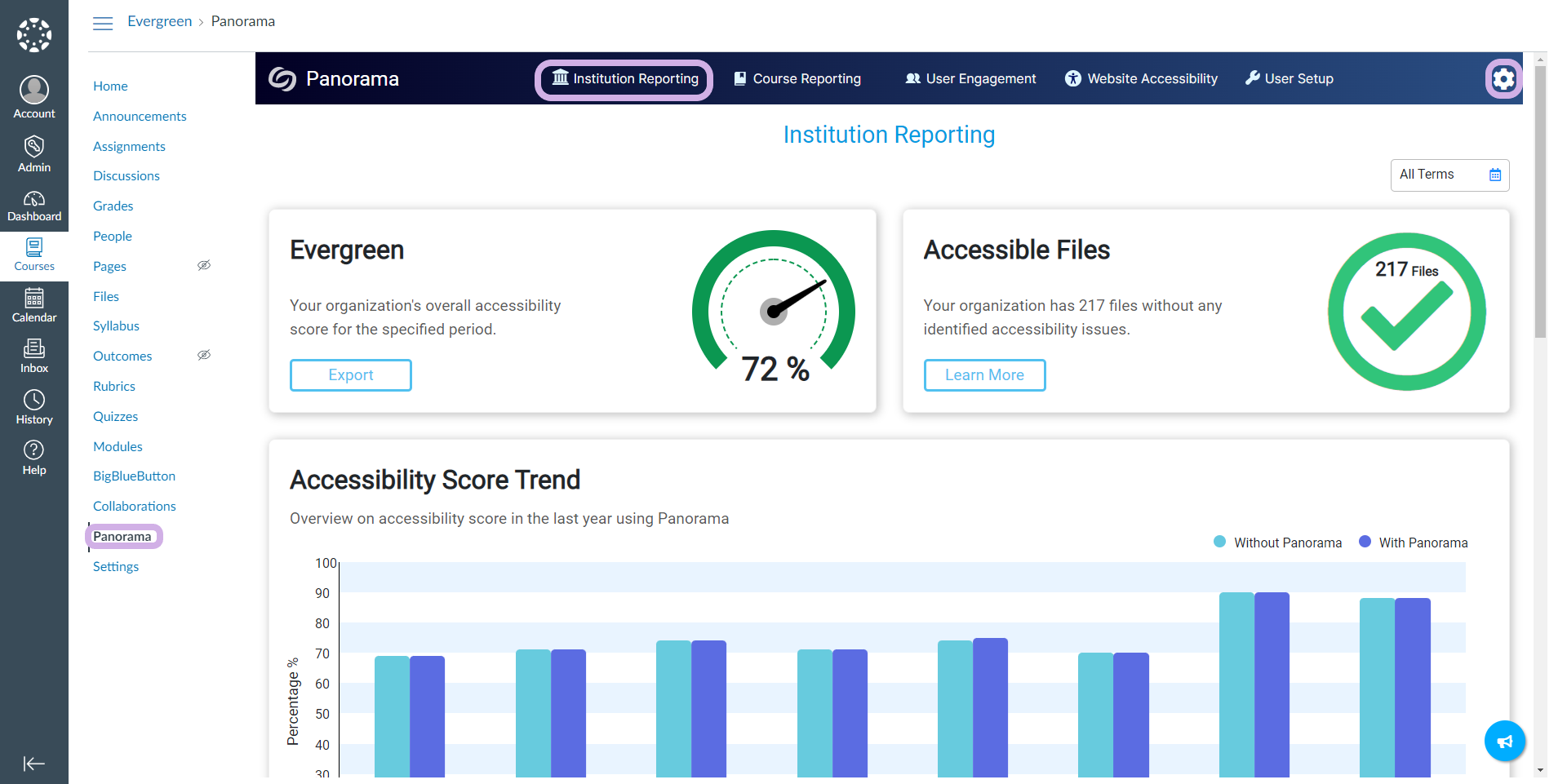The height and width of the screenshot is (784, 1567).
Task: Open Files in course navigation
Action: coord(106,296)
